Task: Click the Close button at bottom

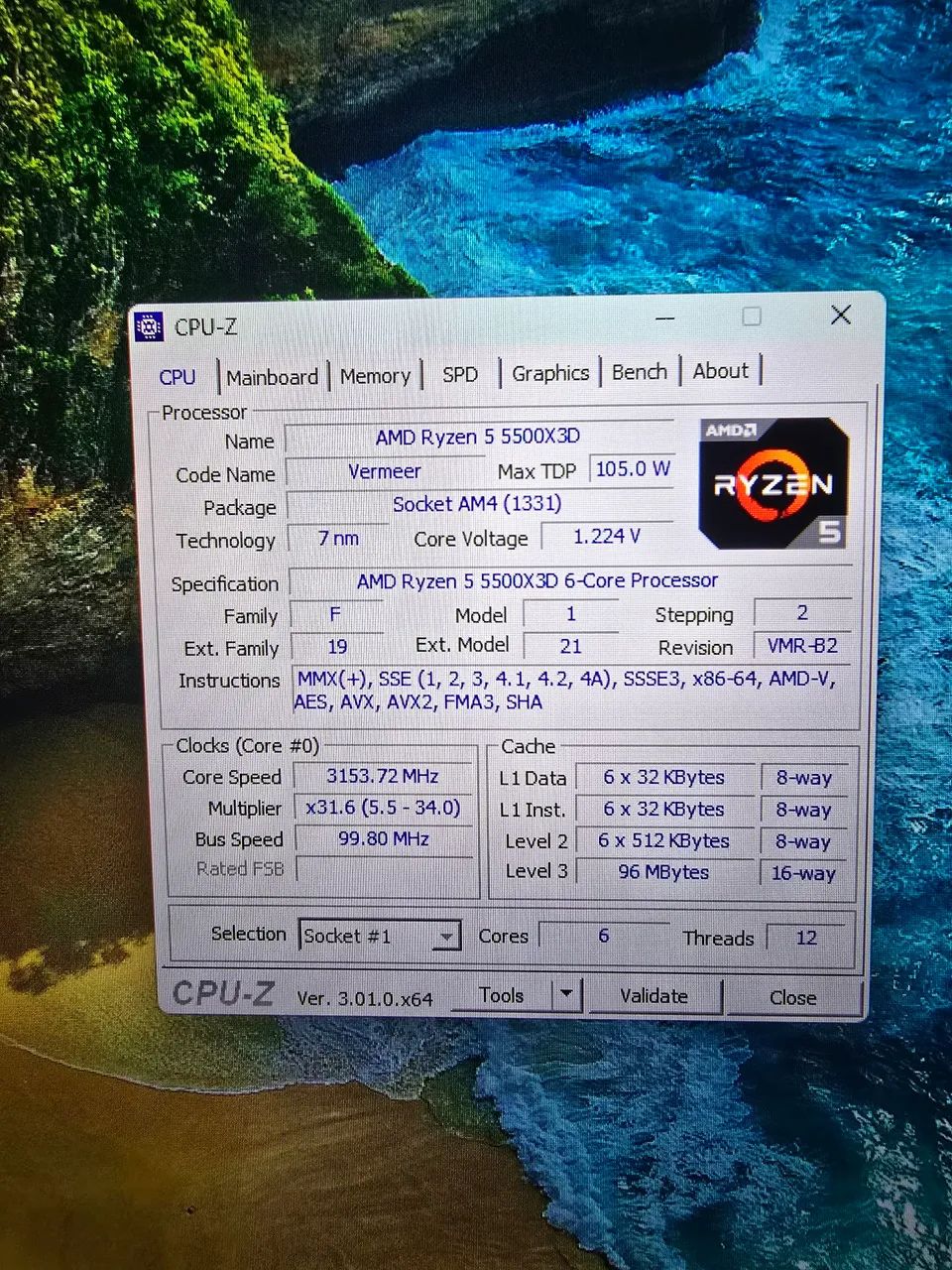Action: [793, 997]
